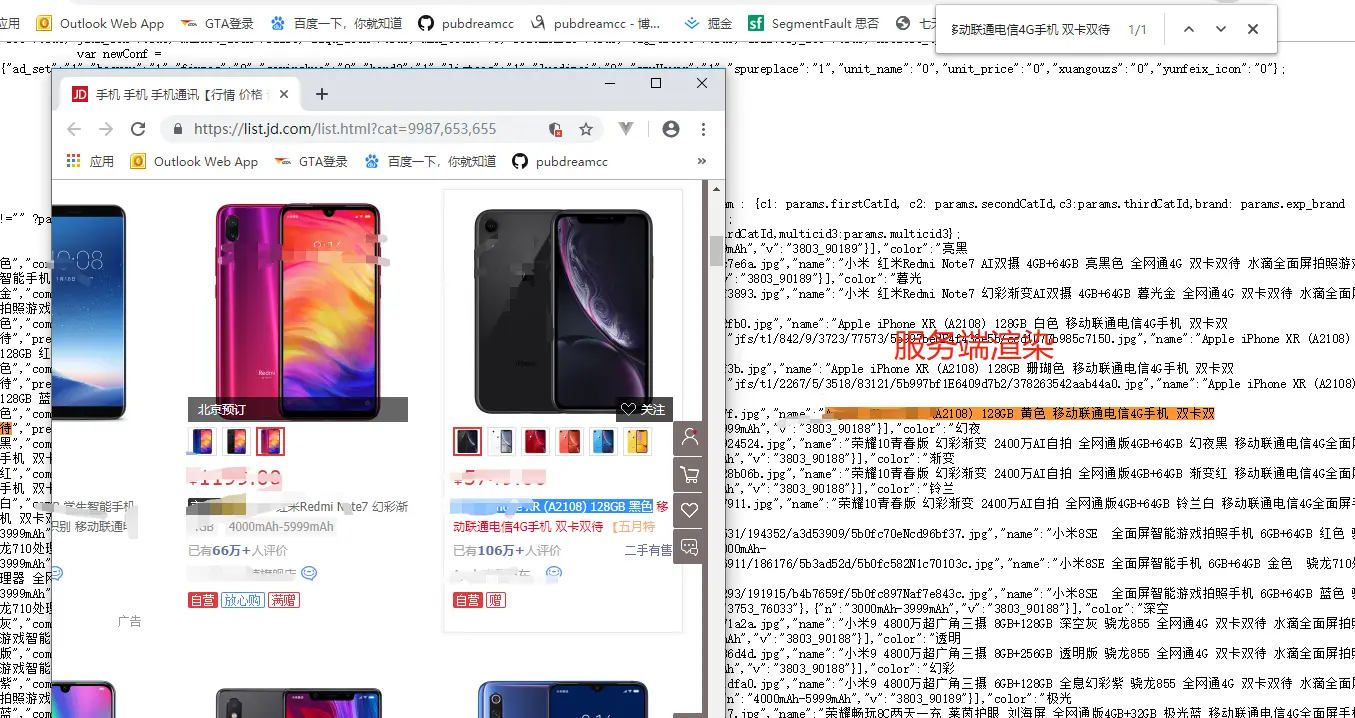Select the JD 手机通讯 tab
This screenshot has width=1355, height=718.
coord(180,94)
